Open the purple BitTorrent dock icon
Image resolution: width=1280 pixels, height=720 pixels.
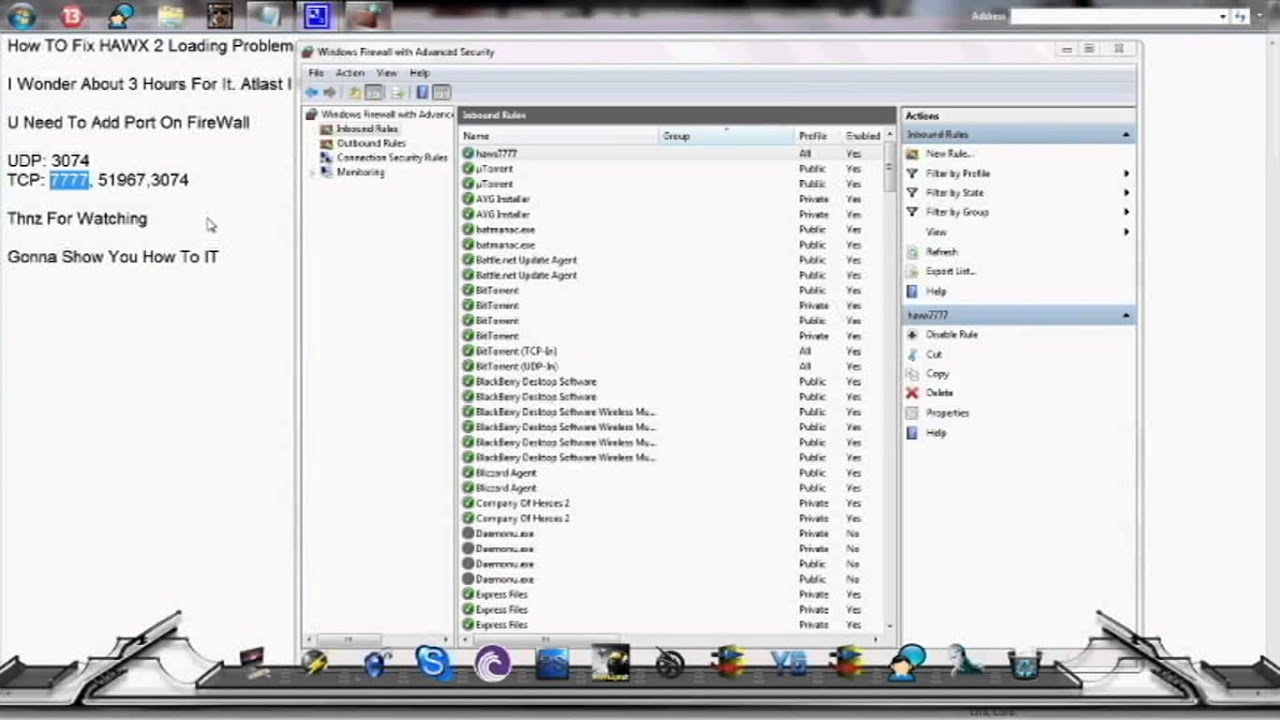point(493,663)
